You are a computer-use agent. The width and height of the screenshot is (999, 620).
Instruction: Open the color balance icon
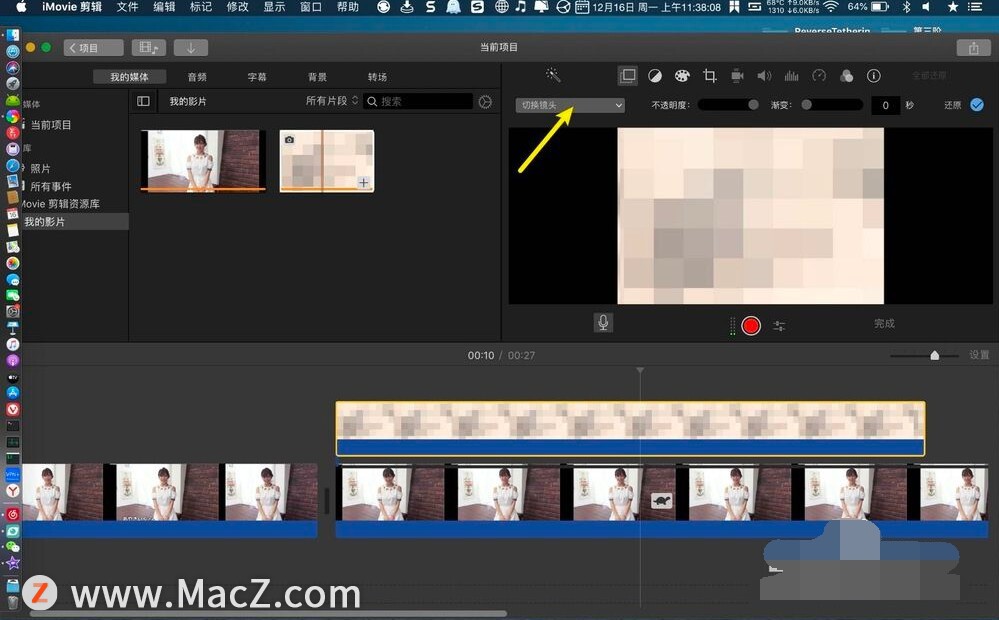click(x=654, y=76)
